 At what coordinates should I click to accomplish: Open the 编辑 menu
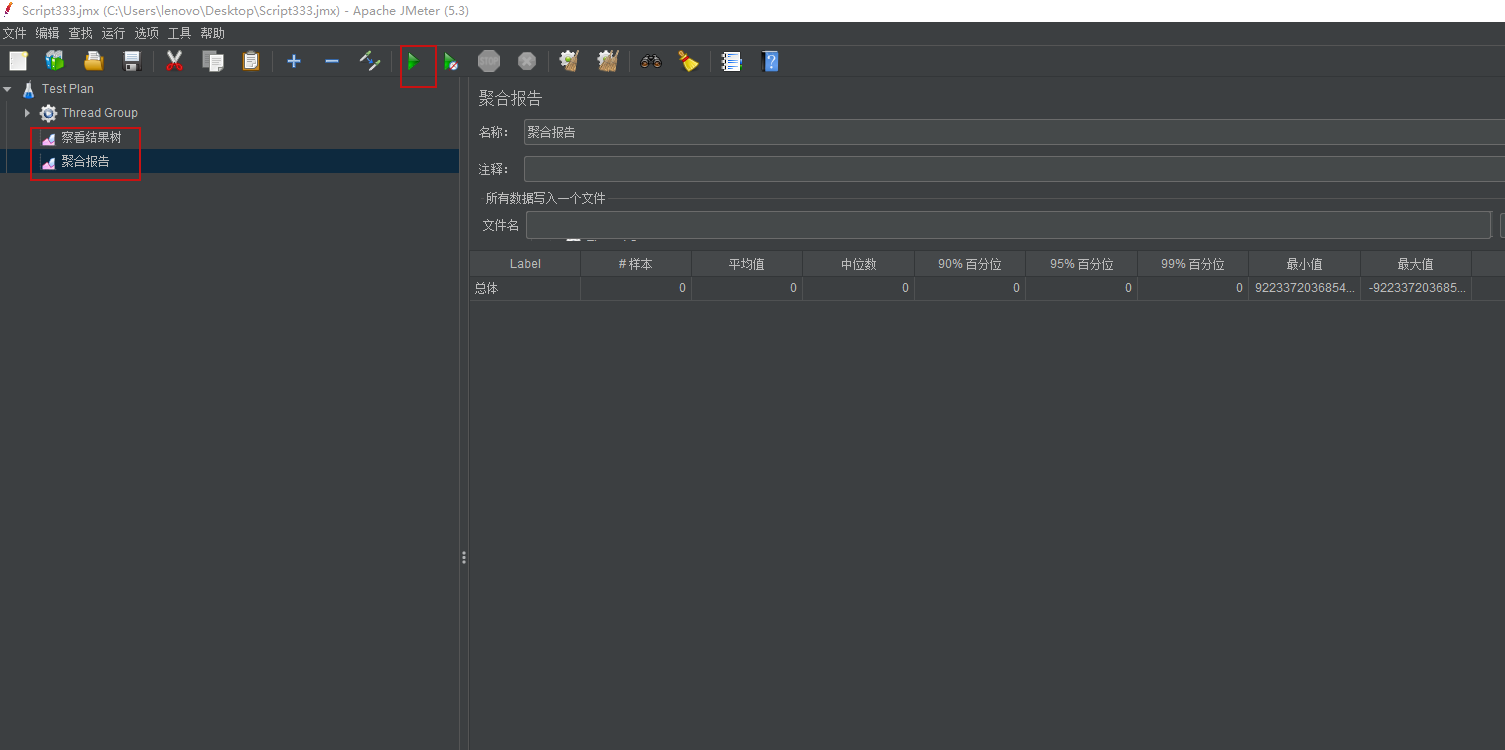(47, 33)
